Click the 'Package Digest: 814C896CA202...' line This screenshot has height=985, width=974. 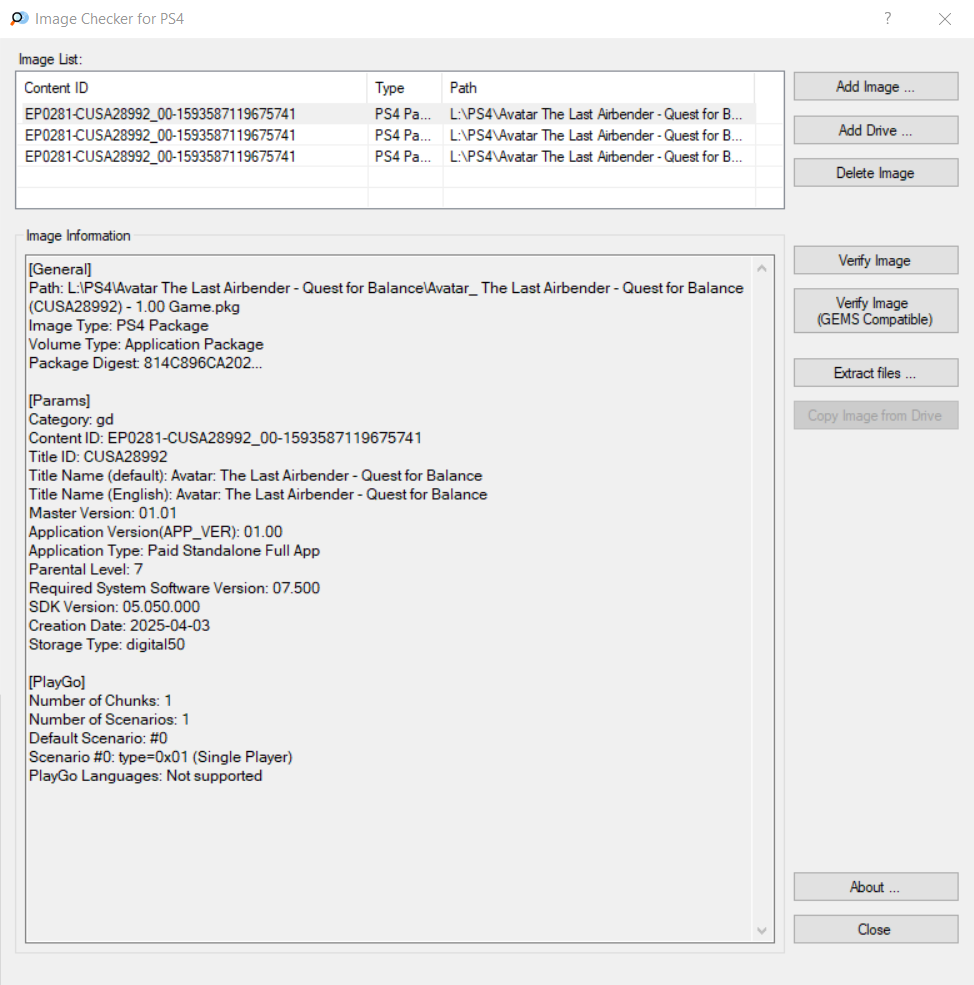[146, 363]
